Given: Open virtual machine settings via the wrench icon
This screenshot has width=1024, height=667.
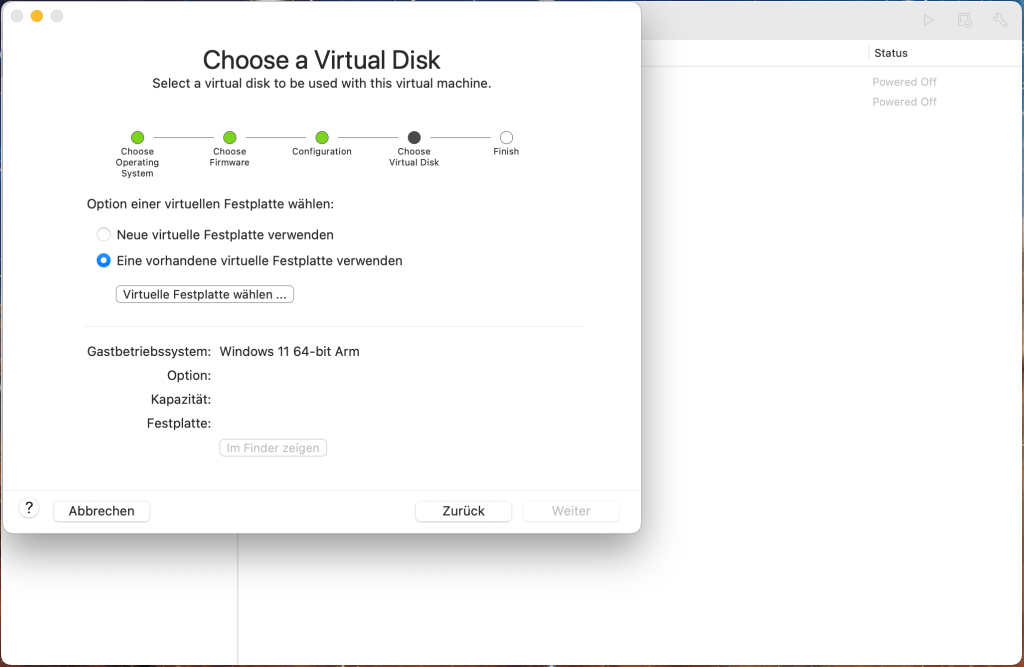Looking at the screenshot, I should coord(999,19).
